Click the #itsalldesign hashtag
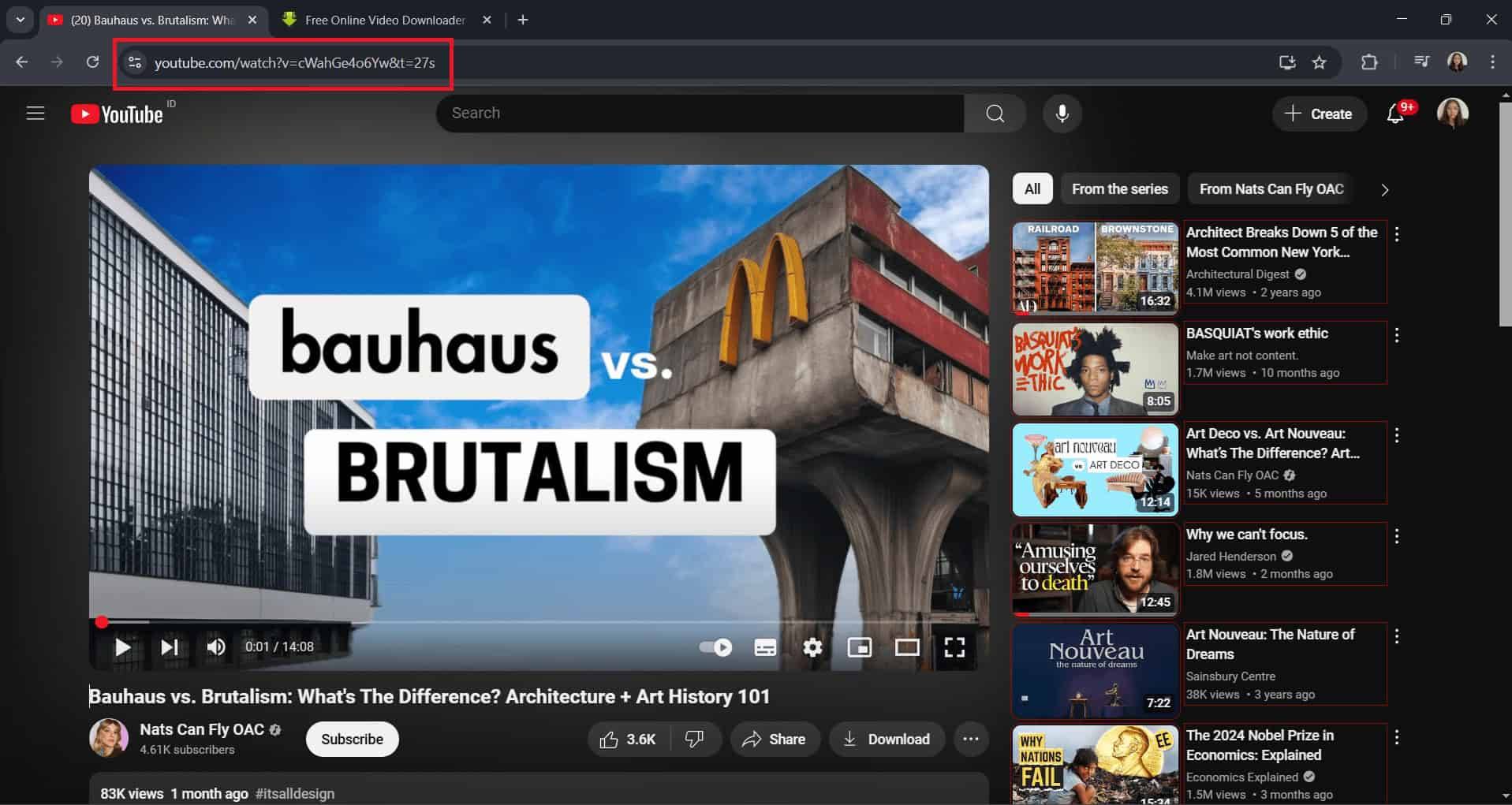This screenshot has width=1512, height=805. point(295,794)
